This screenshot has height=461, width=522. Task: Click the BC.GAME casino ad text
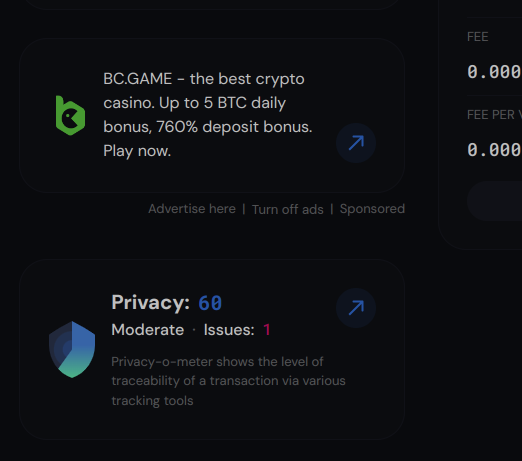(x=208, y=115)
